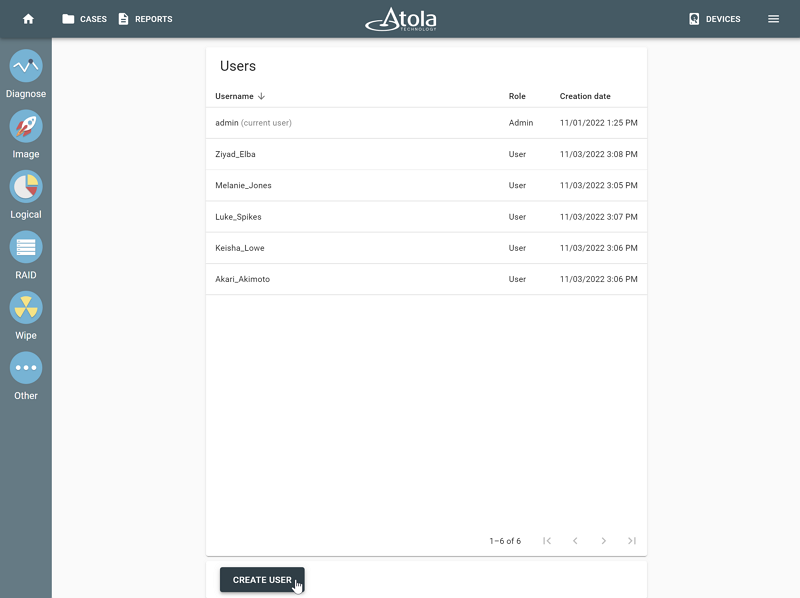This screenshot has height=598, width=800.
Task: Open the RAID icon in sidebar
Action: click(x=26, y=247)
